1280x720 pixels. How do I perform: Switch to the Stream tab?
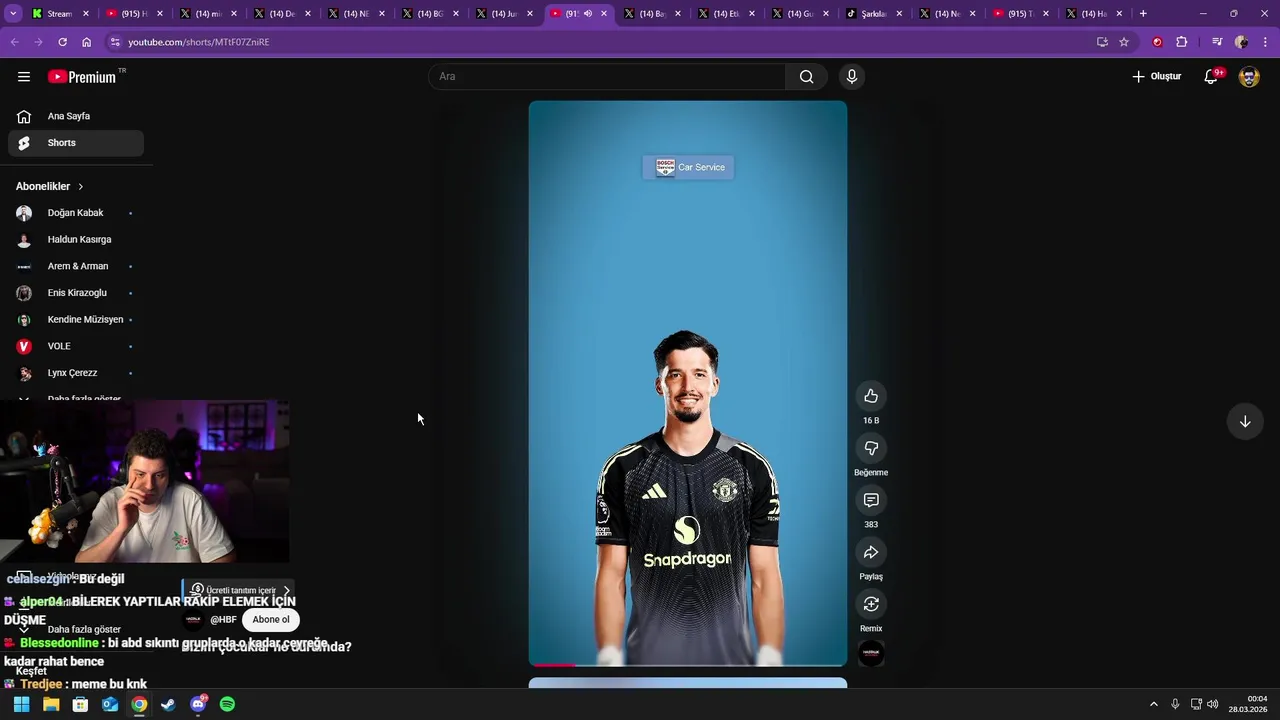click(x=58, y=14)
